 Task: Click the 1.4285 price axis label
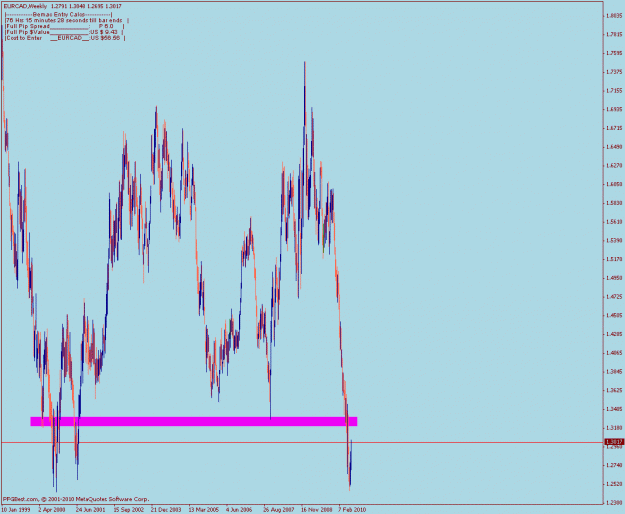coord(614,334)
